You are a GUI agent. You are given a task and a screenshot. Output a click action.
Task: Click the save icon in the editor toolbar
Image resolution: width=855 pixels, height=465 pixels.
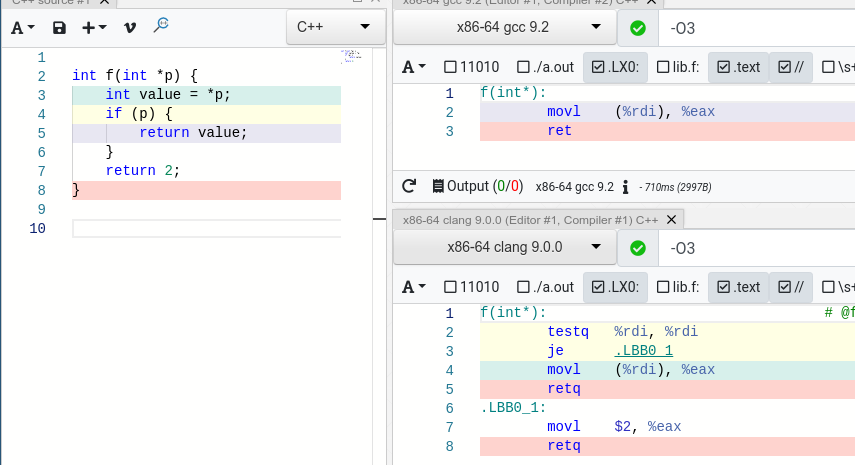tap(59, 28)
